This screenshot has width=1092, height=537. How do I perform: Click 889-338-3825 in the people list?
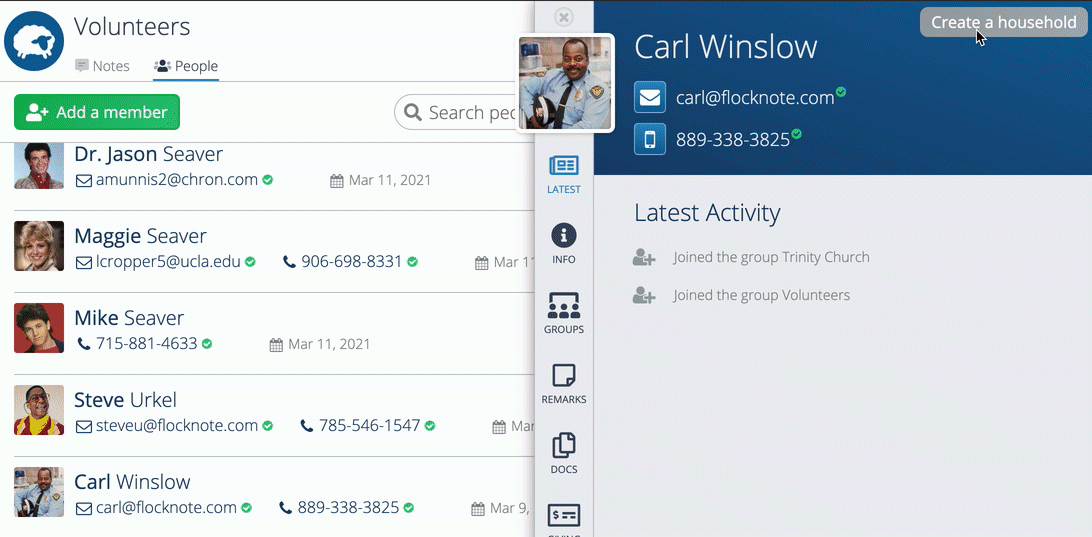[x=348, y=508]
